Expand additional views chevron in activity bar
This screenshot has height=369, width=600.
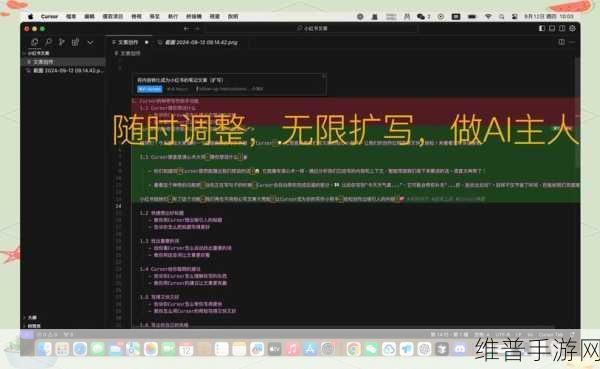tap(90, 42)
